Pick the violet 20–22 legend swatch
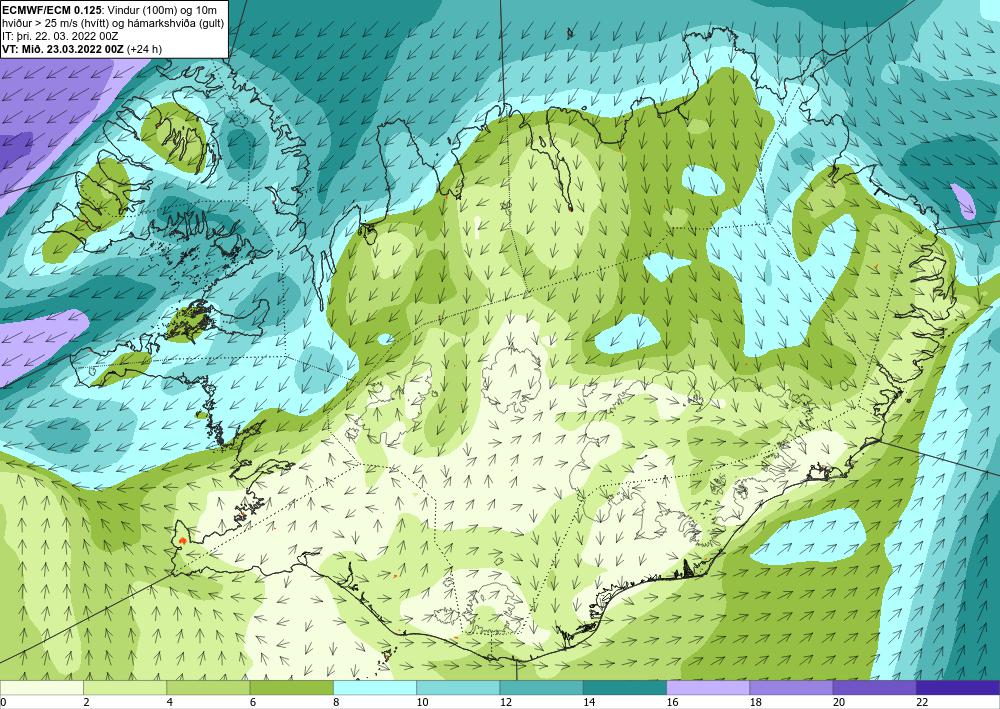This screenshot has height=709, width=1000. point(874,688)
